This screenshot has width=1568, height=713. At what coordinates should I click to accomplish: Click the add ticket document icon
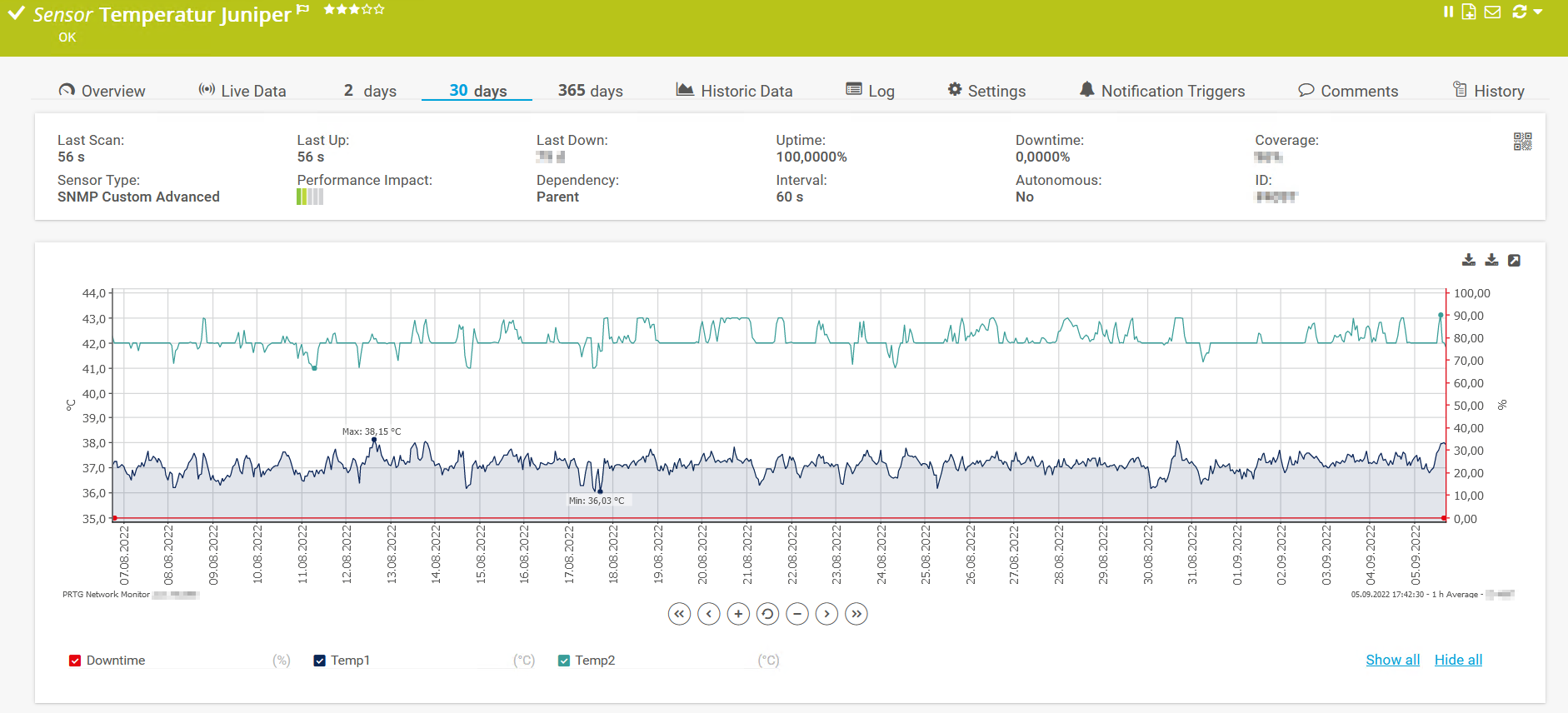click(1469, 12)
